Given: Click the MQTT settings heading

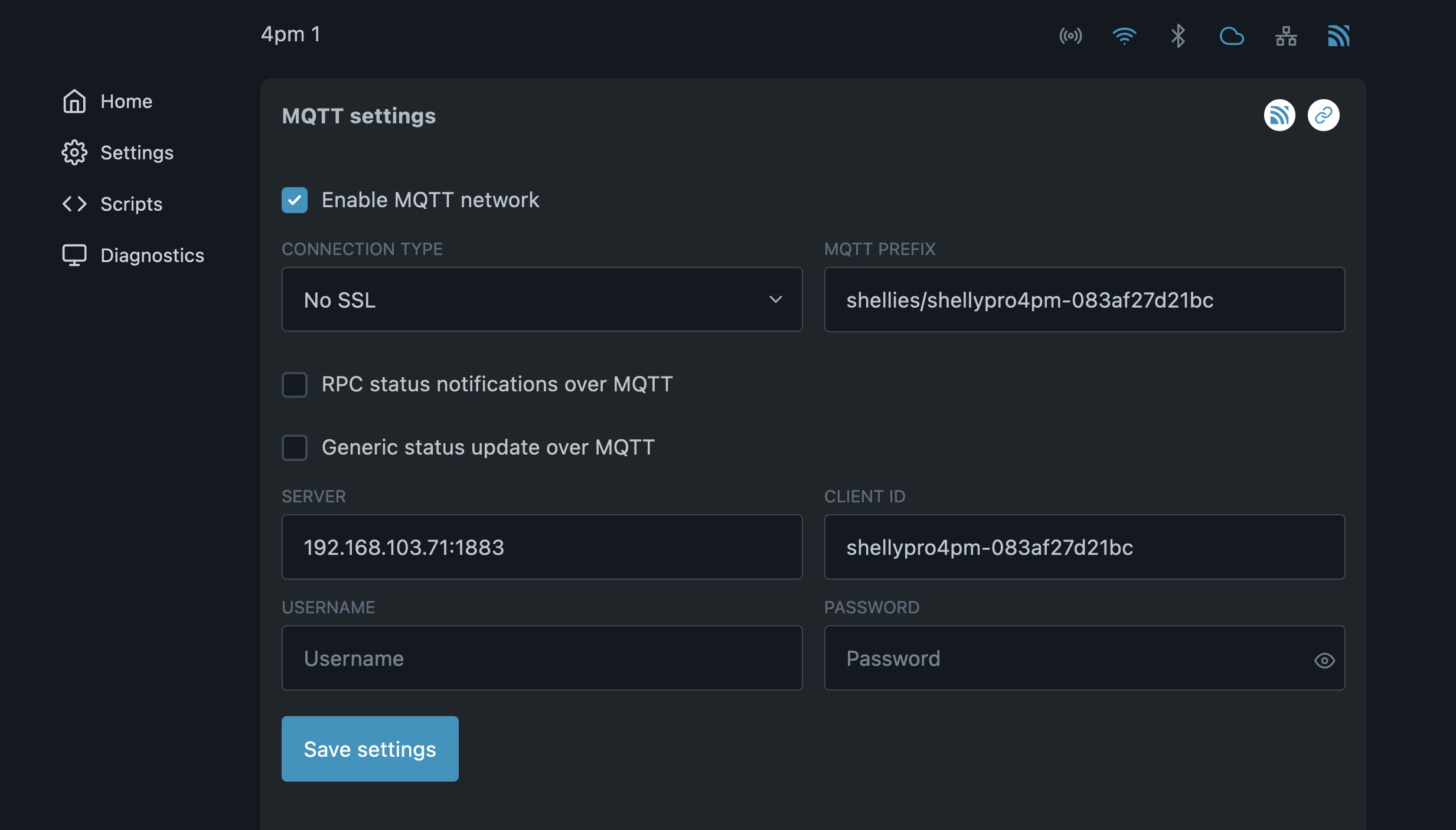Looking at the screenshot, I should tap(359, 116).
